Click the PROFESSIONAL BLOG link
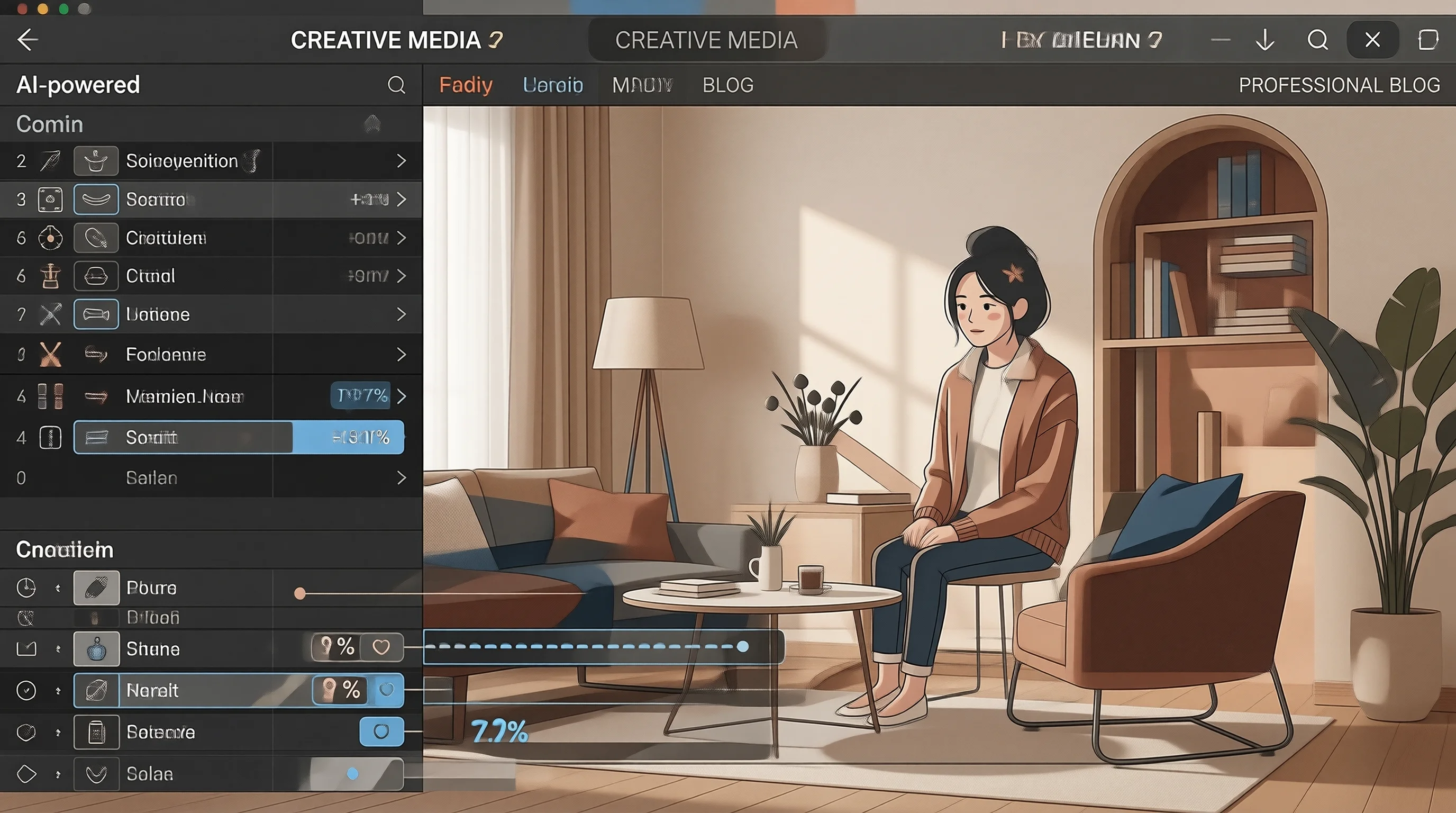 pos(1339,85)
